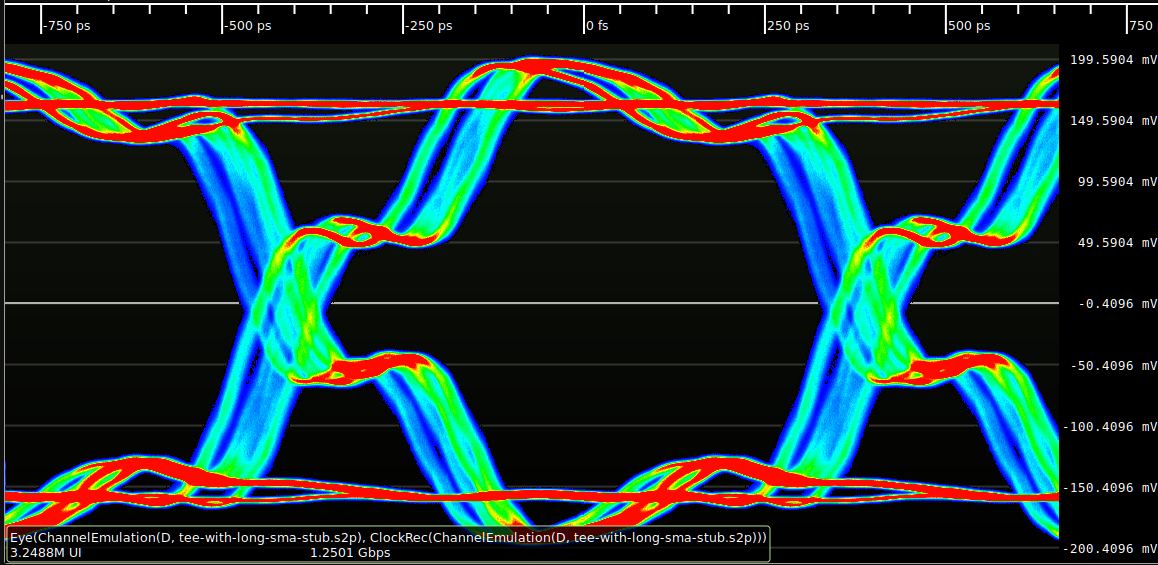Click the 149.5904 mV axis label
Screen dimensions: 1158x565
[1112, 120]
